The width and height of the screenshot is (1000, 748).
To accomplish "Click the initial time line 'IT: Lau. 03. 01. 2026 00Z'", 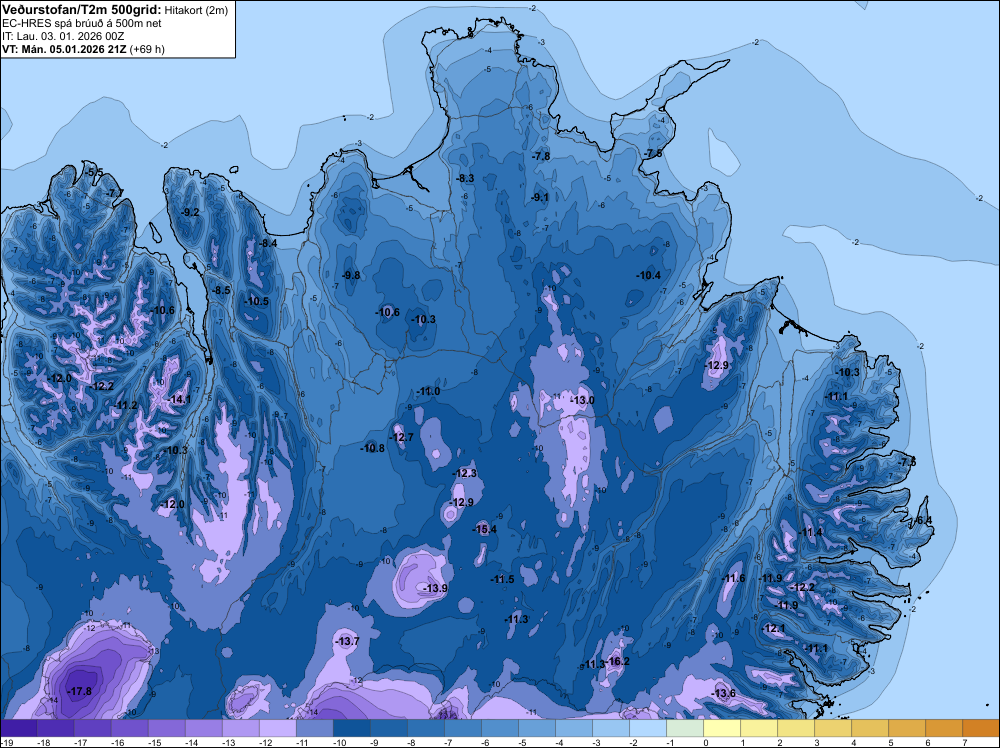I will 62,36.
